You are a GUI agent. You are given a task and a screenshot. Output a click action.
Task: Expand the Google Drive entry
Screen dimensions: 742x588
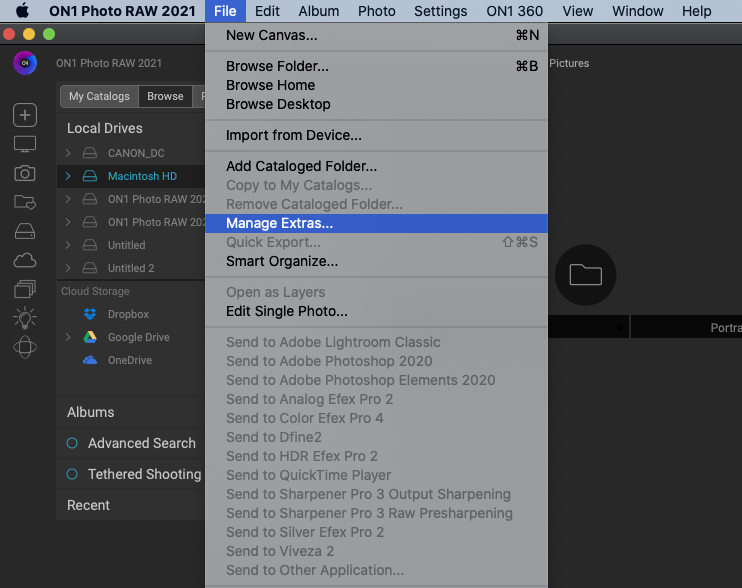tap(68, 337)
